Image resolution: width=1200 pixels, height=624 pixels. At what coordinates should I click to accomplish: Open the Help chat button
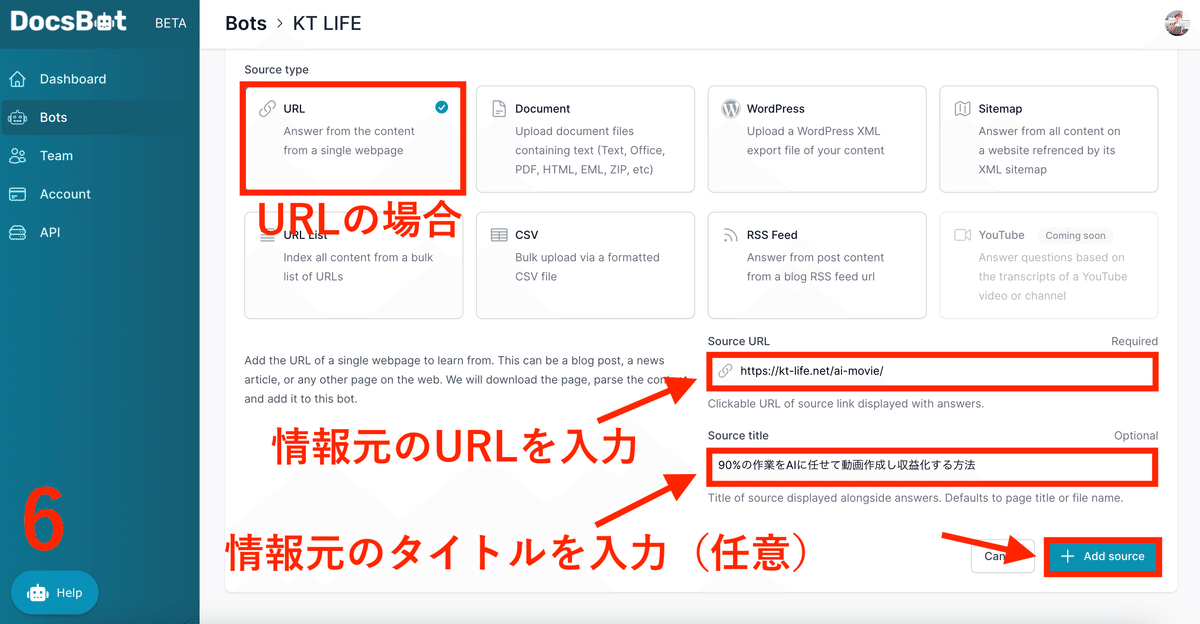point(55,593)
